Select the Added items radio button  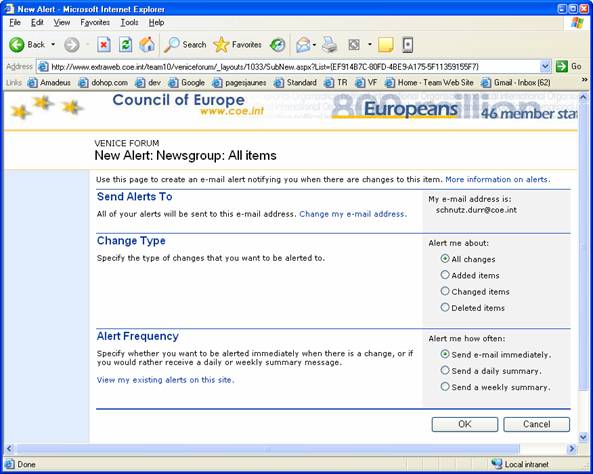(445, 275)
